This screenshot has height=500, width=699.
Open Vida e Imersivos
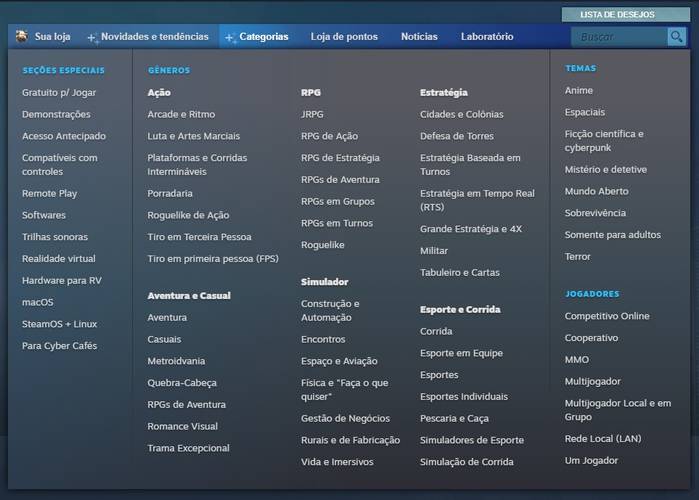[337, 462]
